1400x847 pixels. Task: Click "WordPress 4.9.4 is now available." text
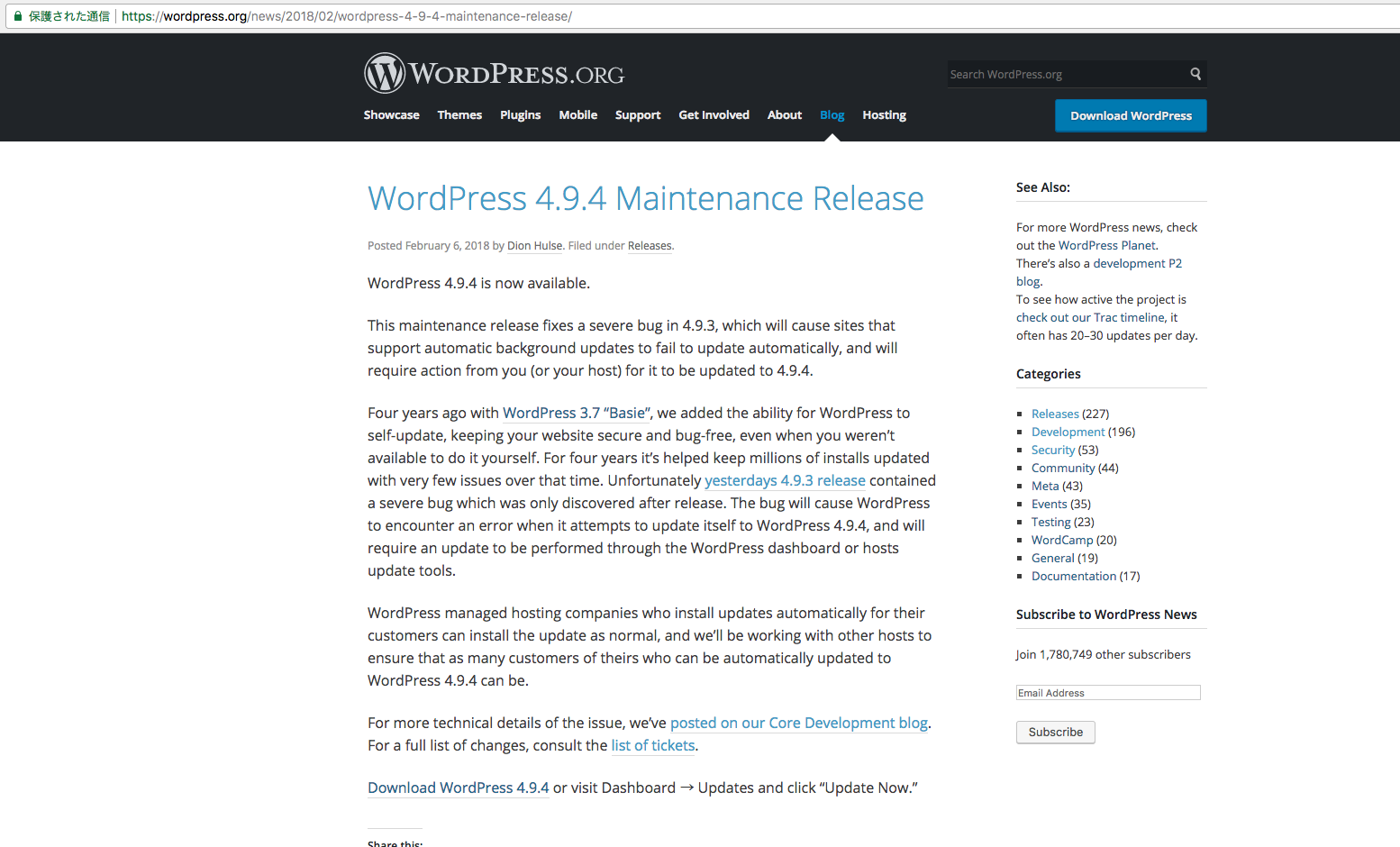click(478, 283)
